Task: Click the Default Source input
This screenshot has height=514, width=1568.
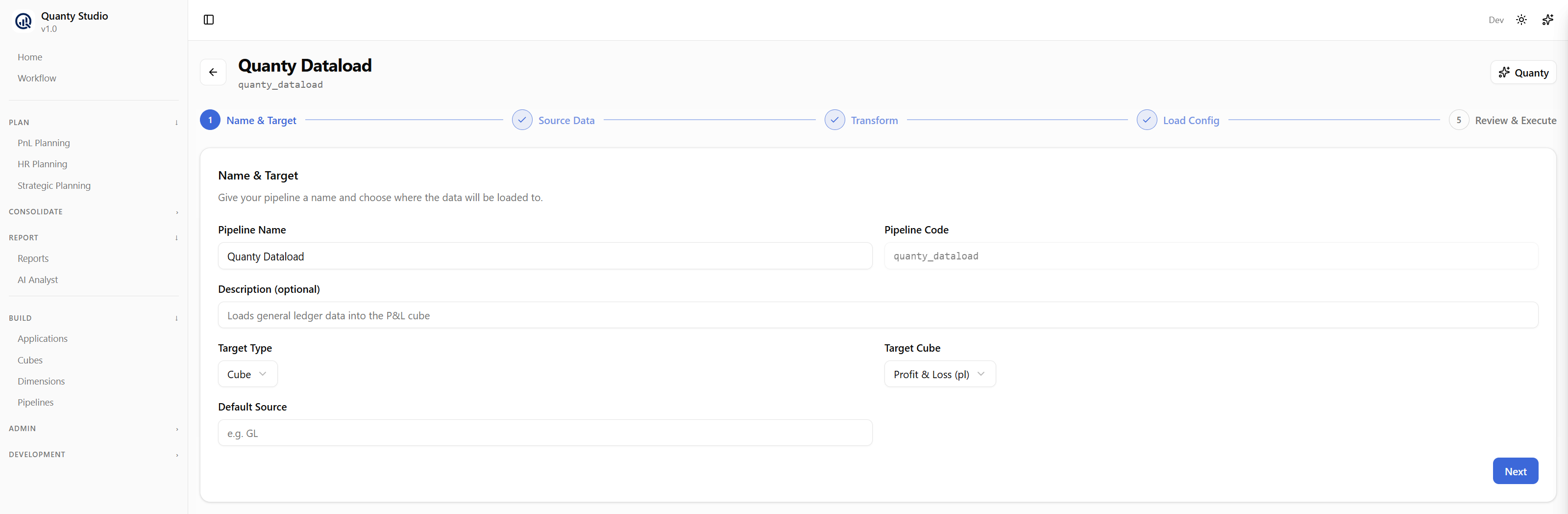Action: point(545,433)
